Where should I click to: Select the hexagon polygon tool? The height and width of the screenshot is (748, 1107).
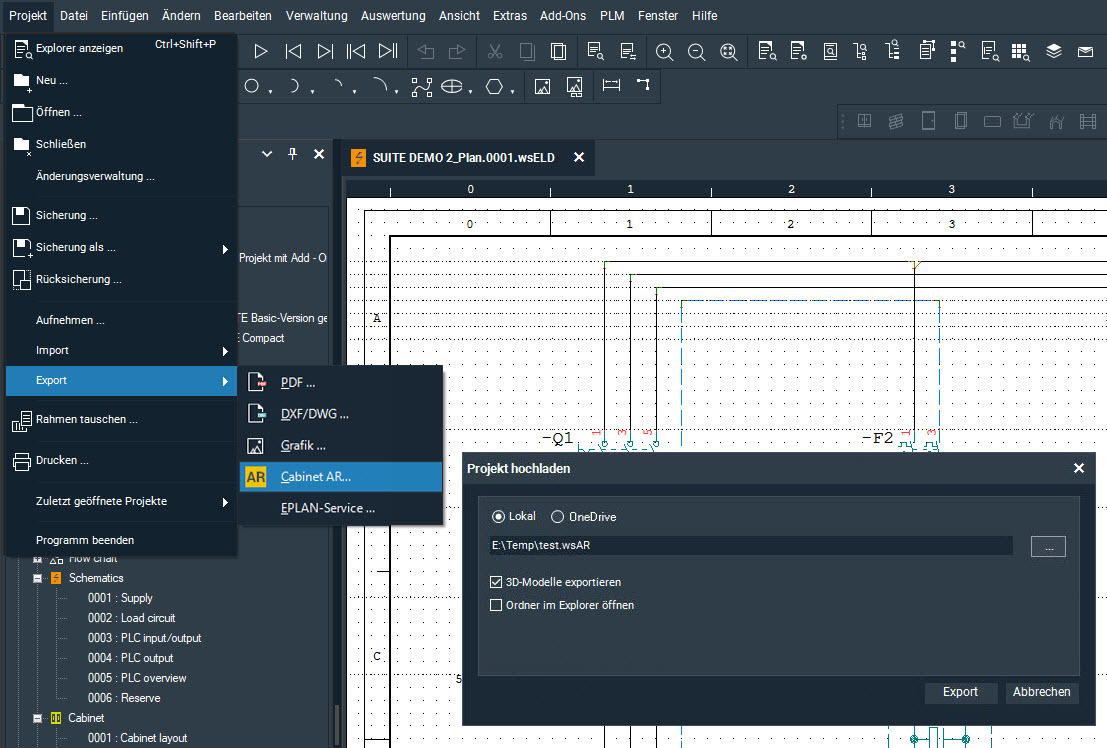[x=494, y=86]
